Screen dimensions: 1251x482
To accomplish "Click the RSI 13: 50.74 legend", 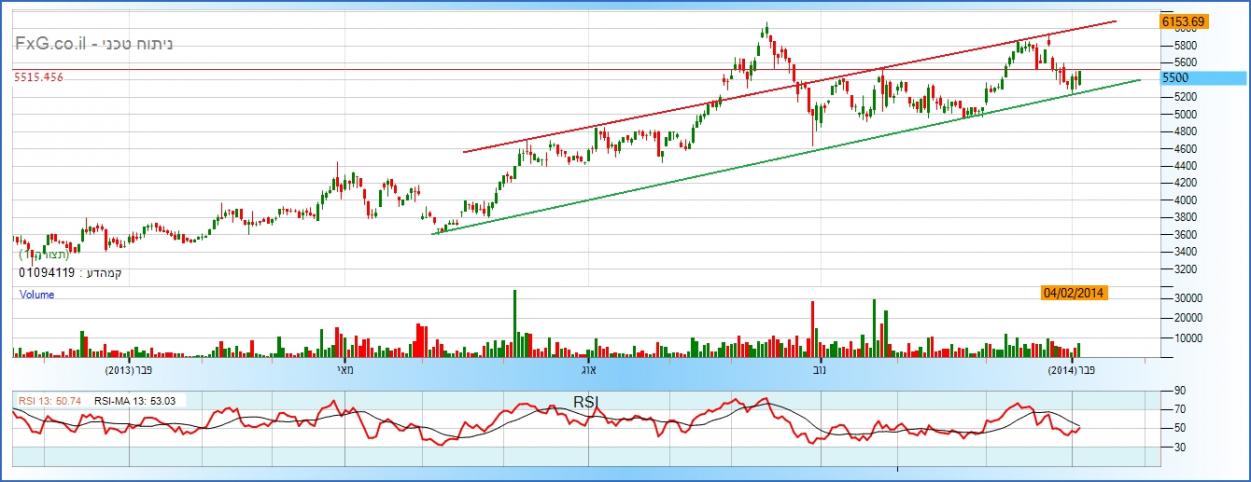I will pos(51,401).
